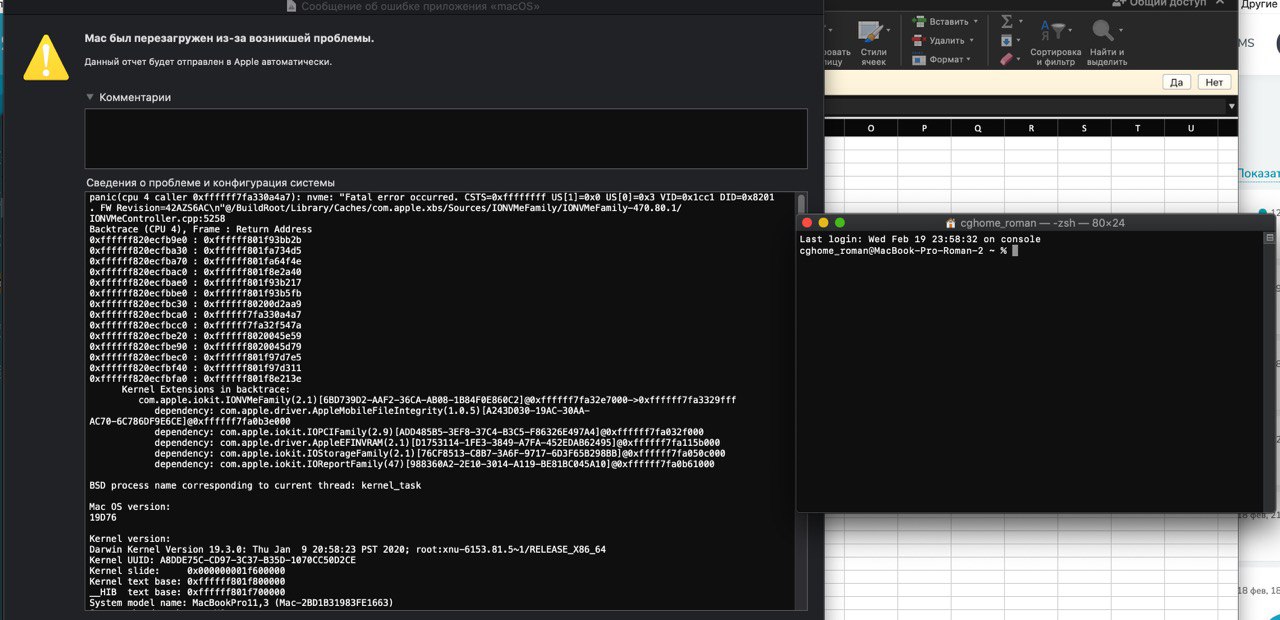Select column S header in Excel
This screenshot has height=620, width=1280.
click(1085, 128)
